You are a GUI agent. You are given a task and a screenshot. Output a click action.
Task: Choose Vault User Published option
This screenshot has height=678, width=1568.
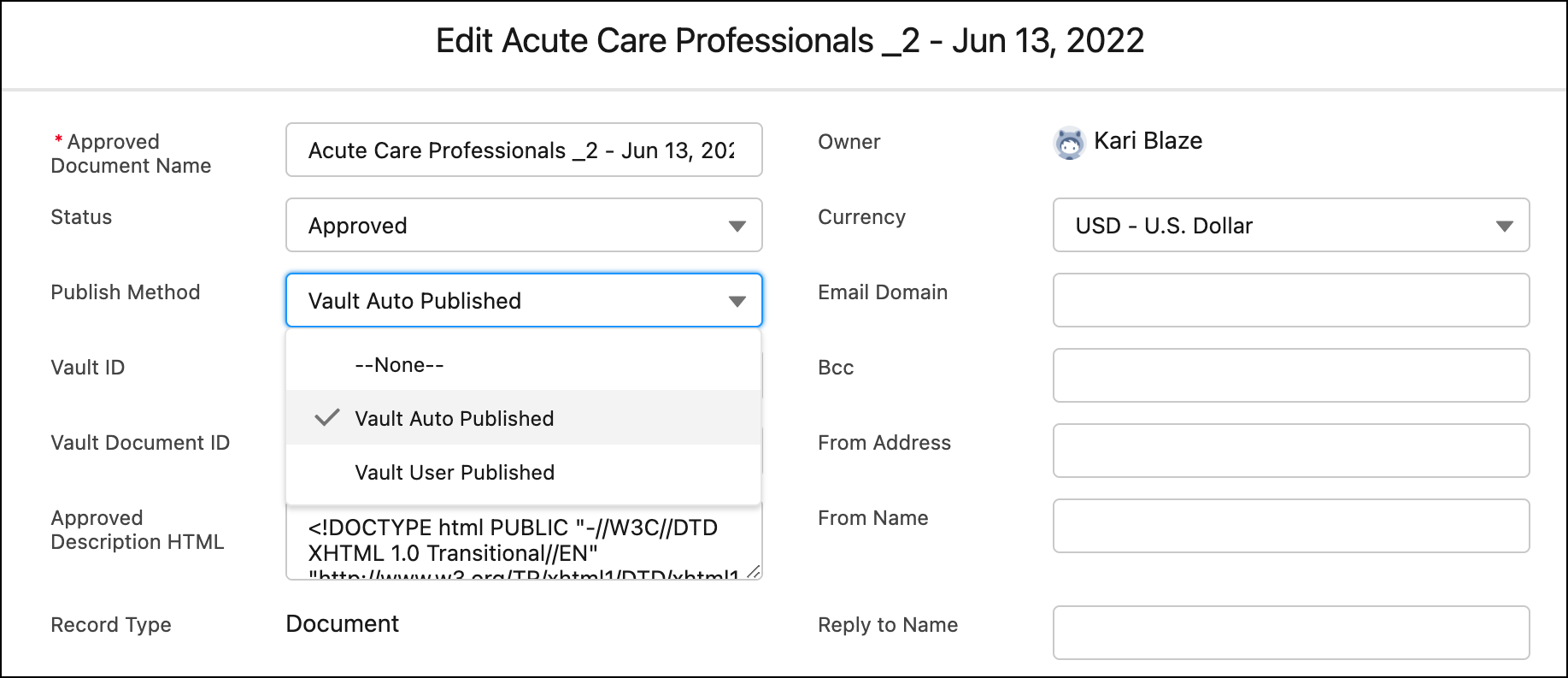(x=455, y=473)
